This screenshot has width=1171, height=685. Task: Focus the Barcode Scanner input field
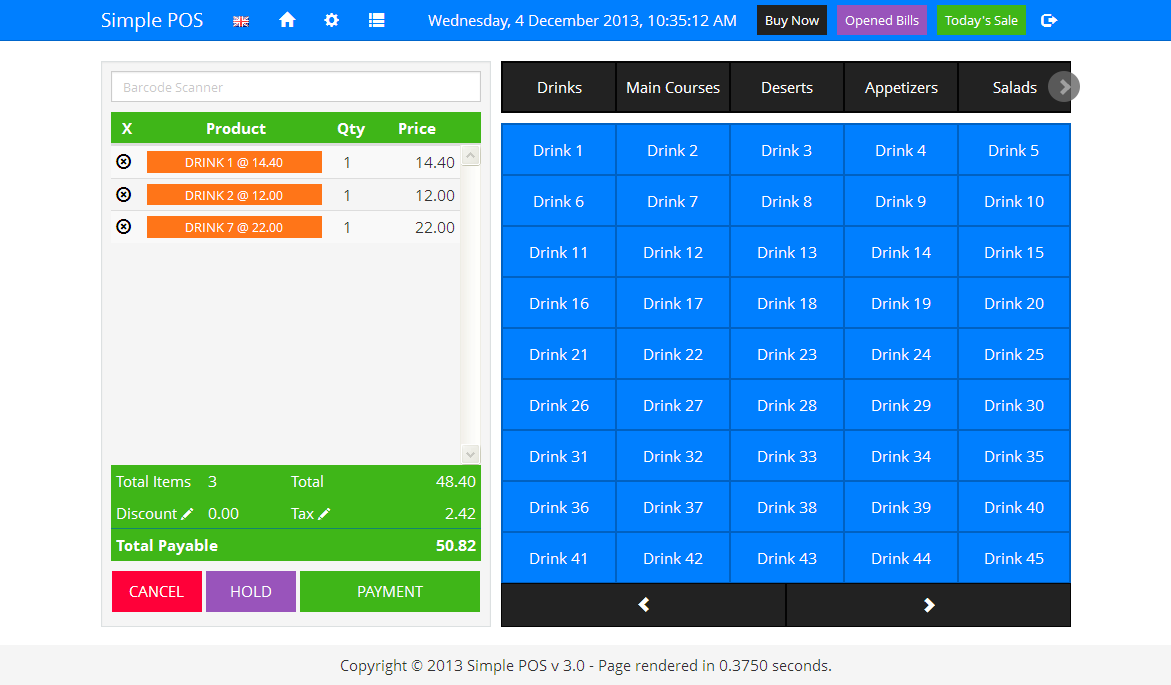pos(296,87)
